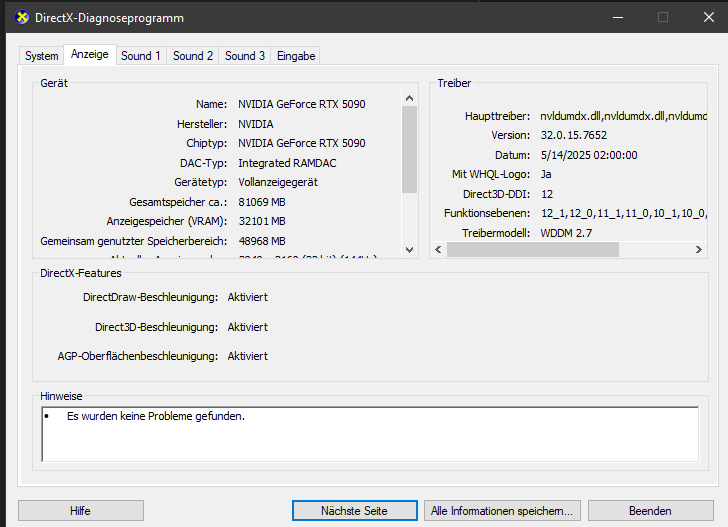Click the text Es wurden keine Probleme gefunden

point(156,416)
